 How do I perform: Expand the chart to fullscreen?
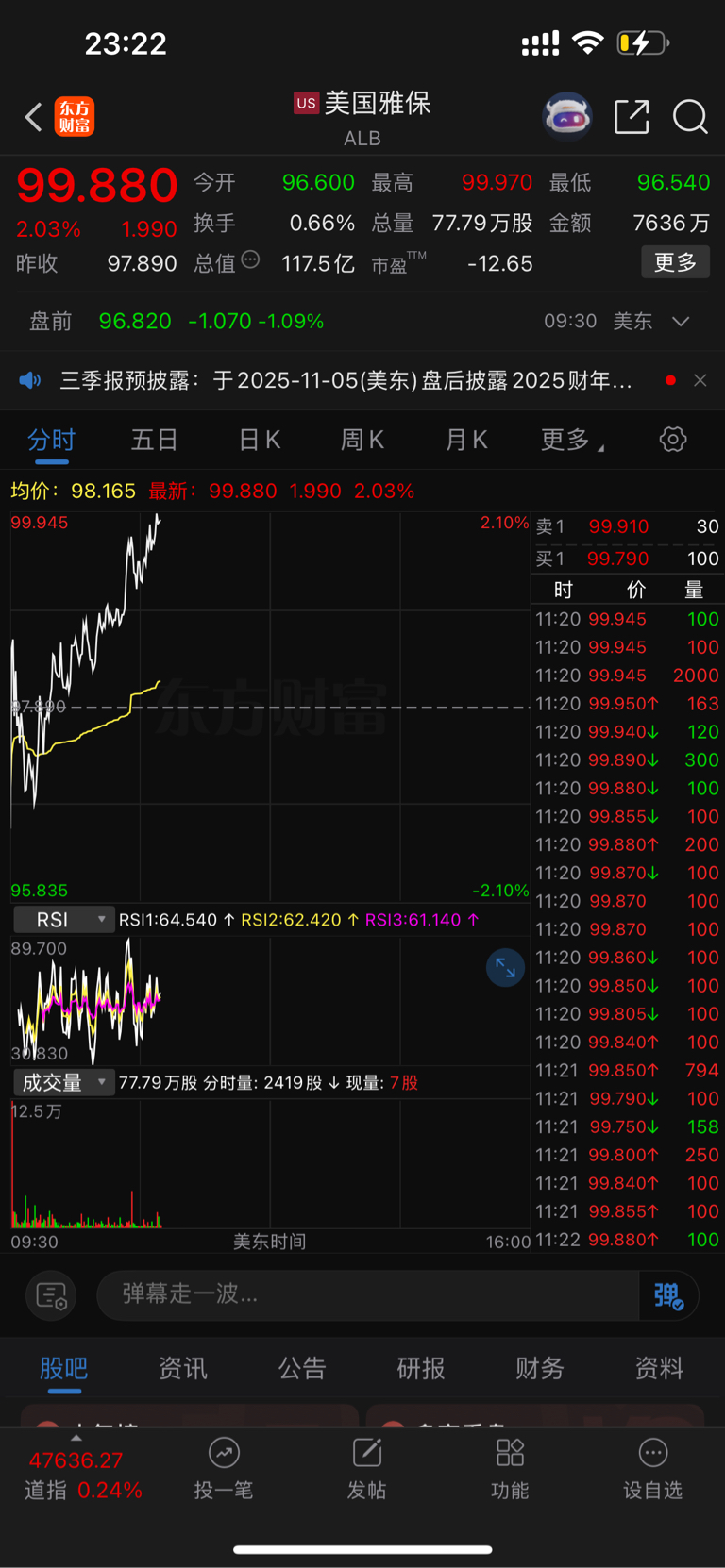click(505, 968)
